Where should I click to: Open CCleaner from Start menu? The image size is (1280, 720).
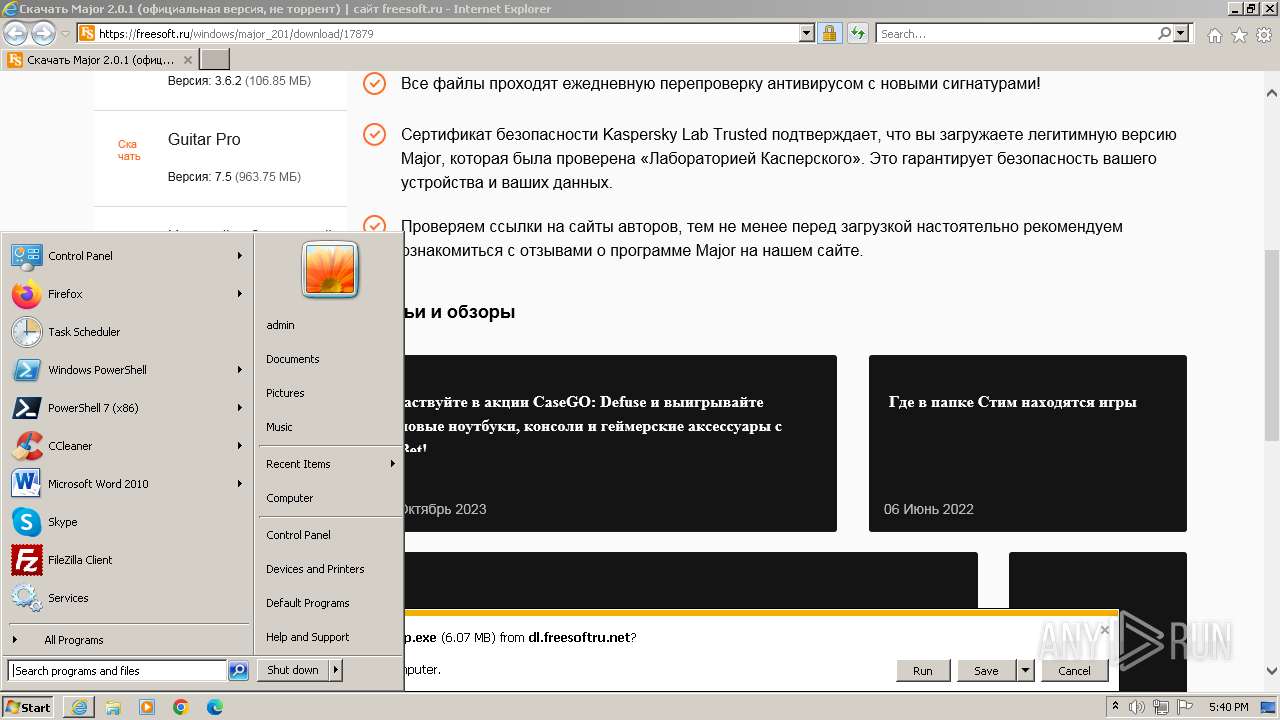128,446
